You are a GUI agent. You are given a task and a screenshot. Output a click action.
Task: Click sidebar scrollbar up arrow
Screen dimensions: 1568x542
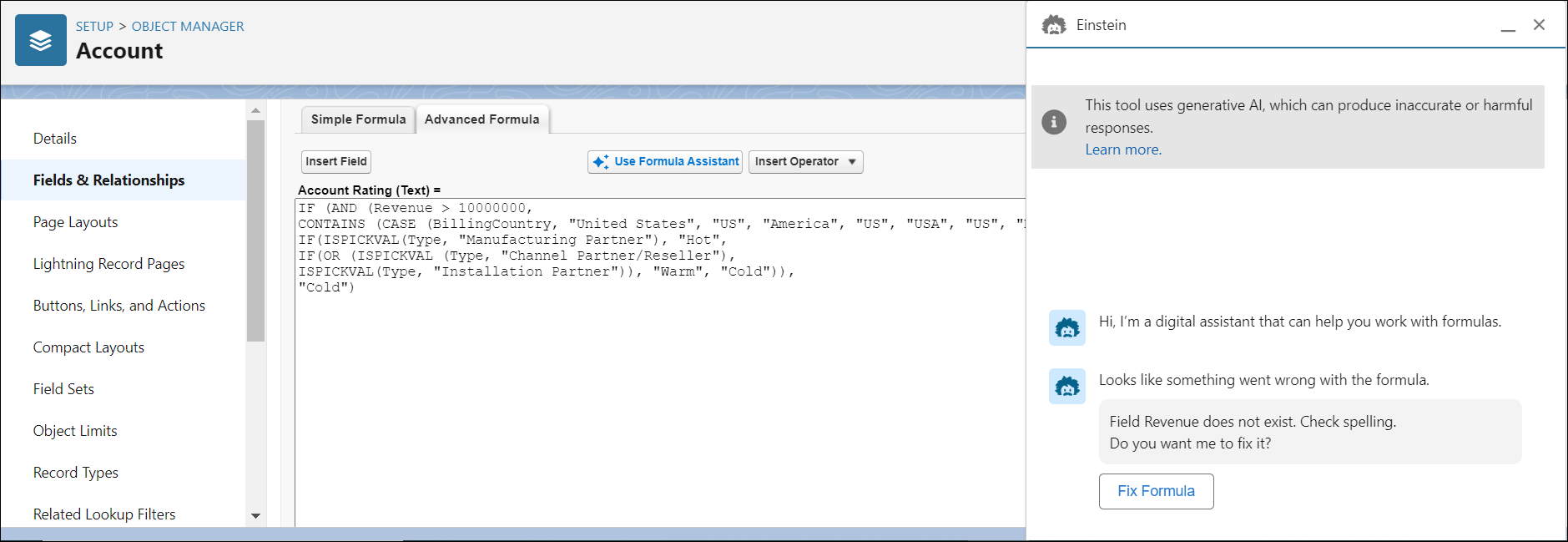point(256,110)
